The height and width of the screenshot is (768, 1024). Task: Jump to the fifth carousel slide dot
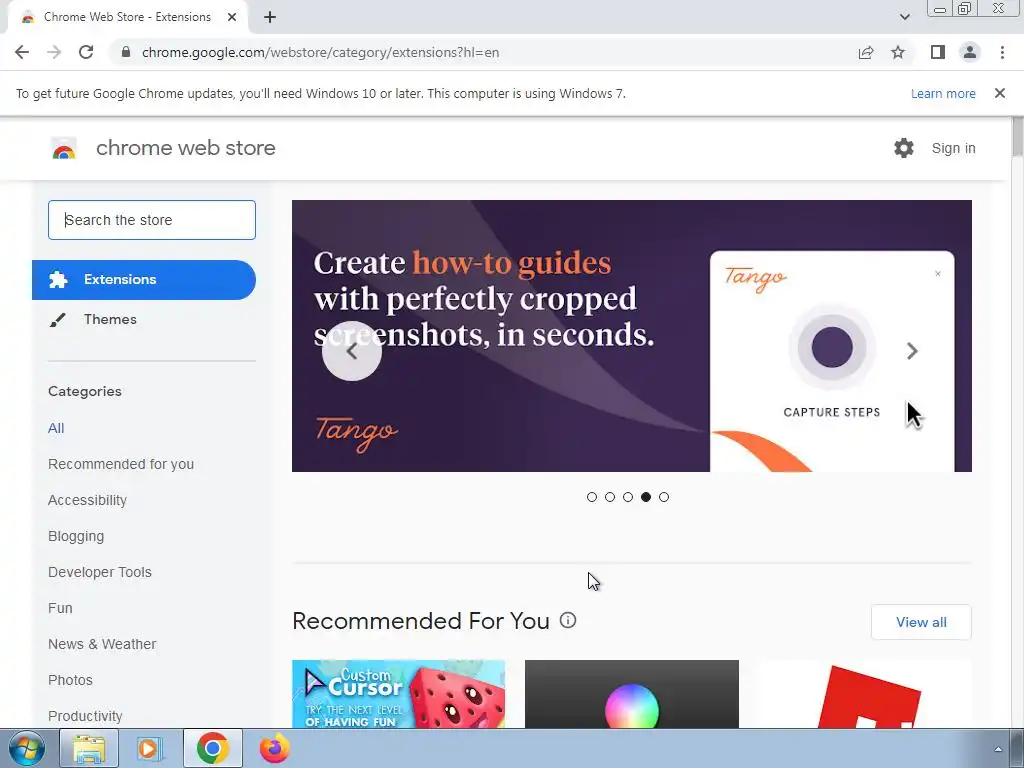(x=664, y=497)
